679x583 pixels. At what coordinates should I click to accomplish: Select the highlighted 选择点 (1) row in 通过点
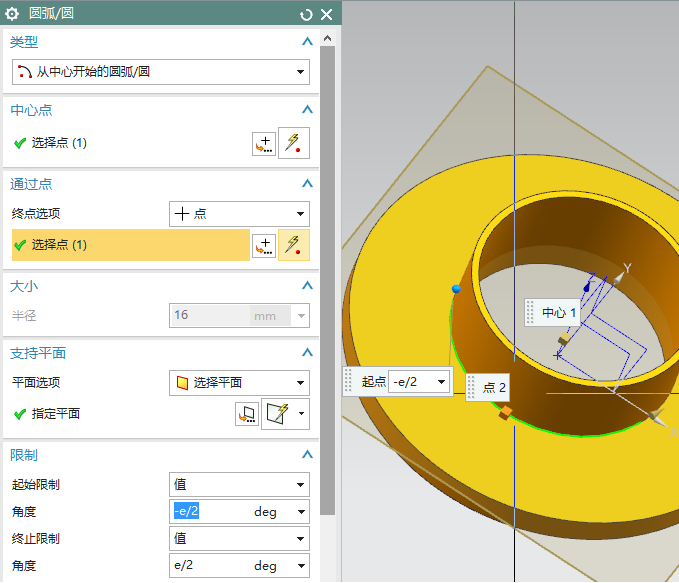point(130,245)
